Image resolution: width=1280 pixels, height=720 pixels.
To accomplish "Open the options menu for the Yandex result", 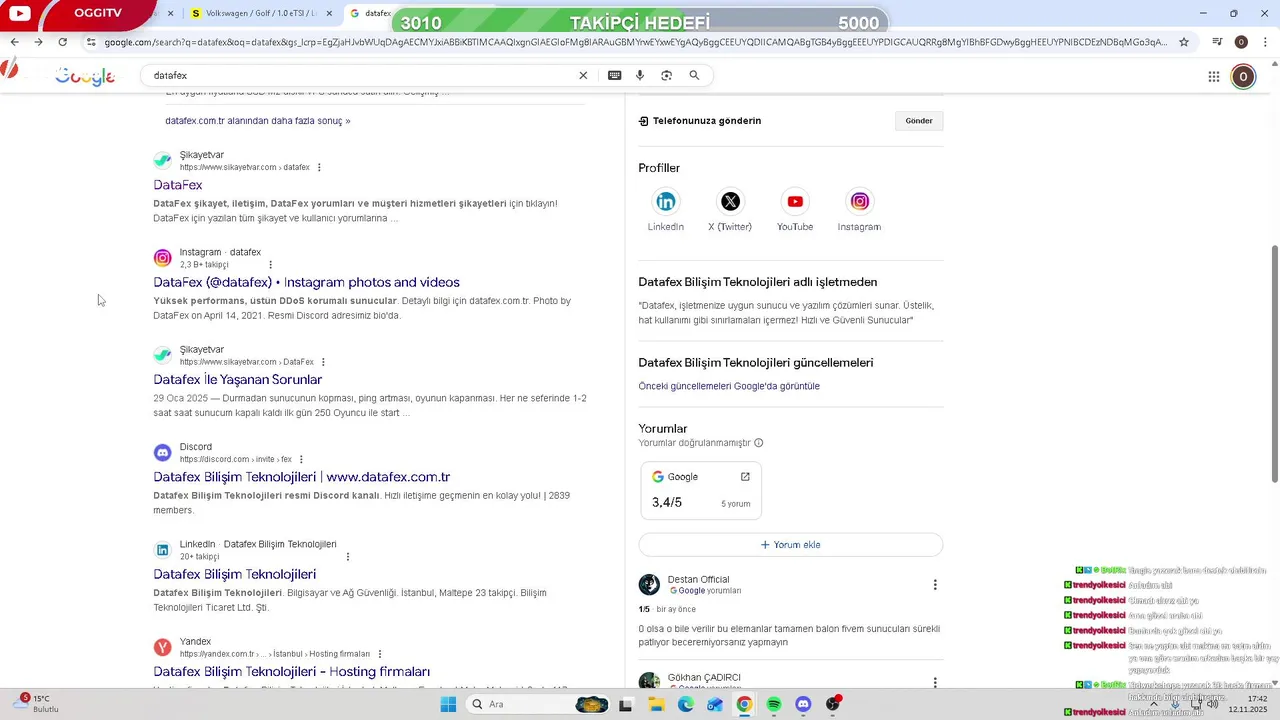I will pyautogui.click(x=380, y=654).
